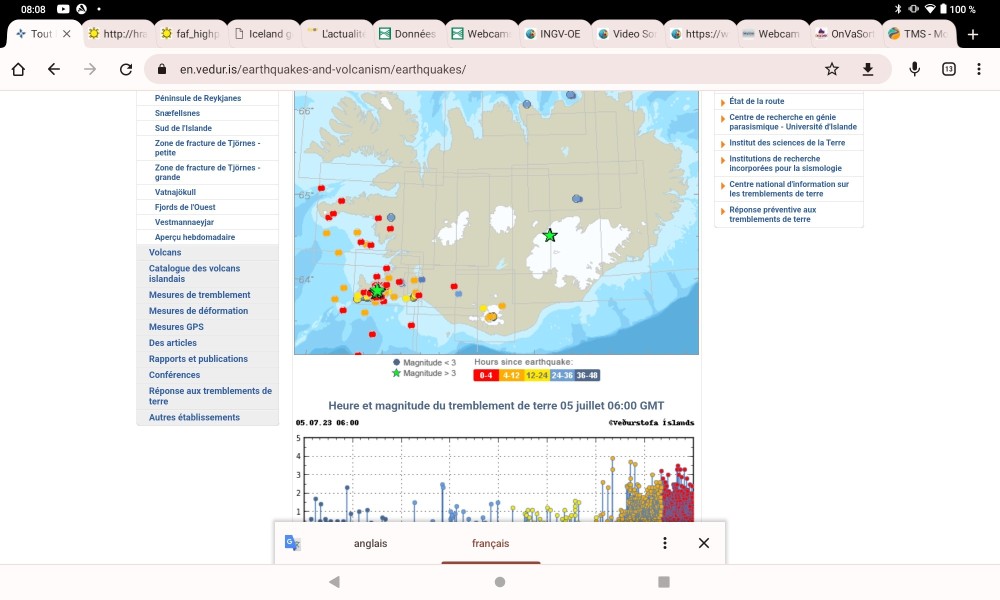This screenshot has width=1000, height=600.
Task: Open the tab switcher showing 13 tabs
Action: pos(949,70)
